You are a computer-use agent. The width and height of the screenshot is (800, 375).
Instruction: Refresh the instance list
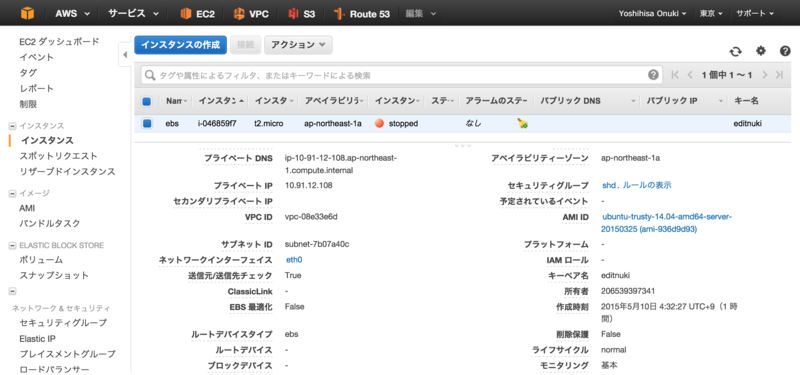click(735, 51)
